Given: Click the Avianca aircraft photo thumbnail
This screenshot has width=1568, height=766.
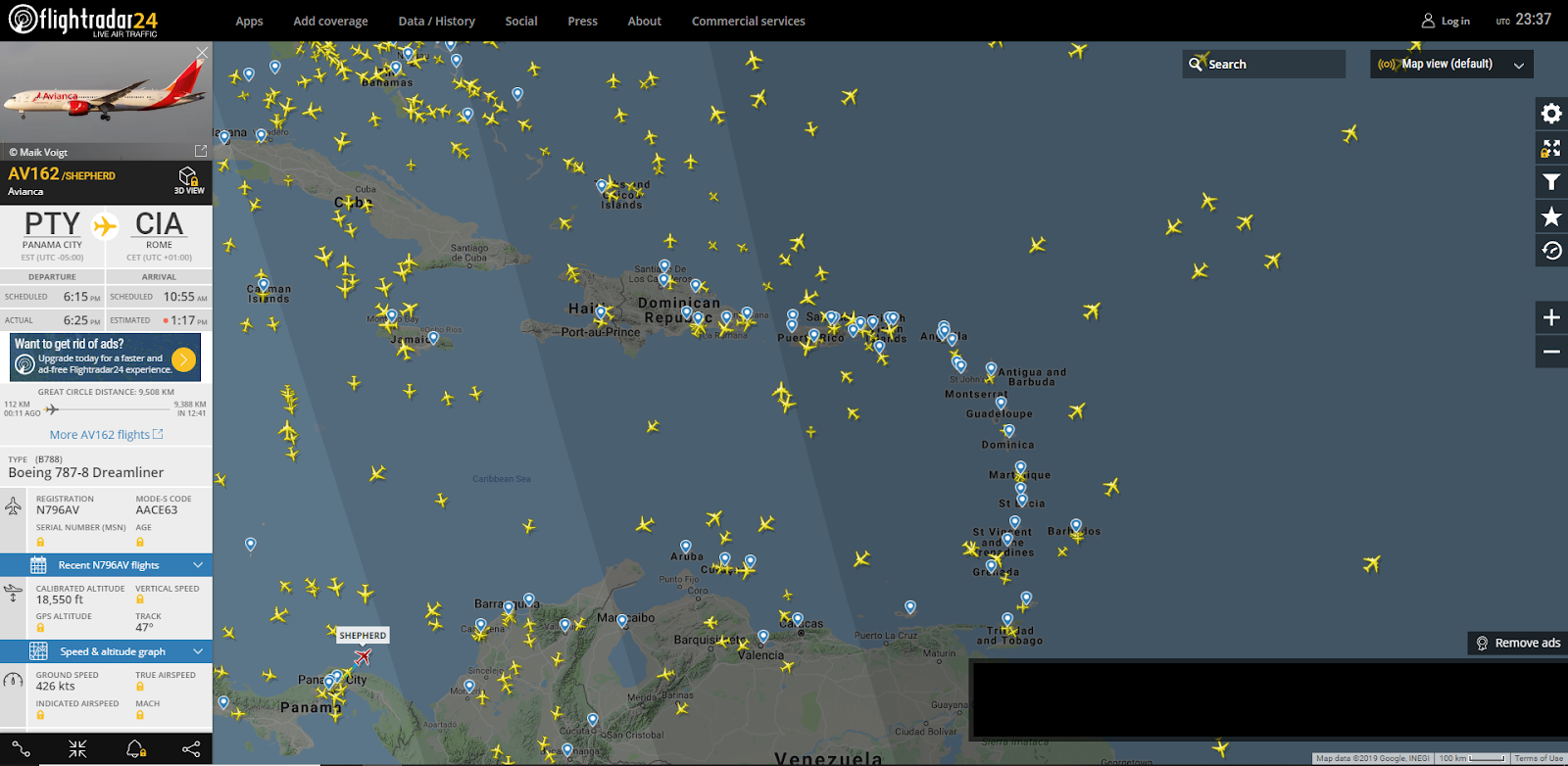Looking at the screenshot, I should click(x=106, y=93).
